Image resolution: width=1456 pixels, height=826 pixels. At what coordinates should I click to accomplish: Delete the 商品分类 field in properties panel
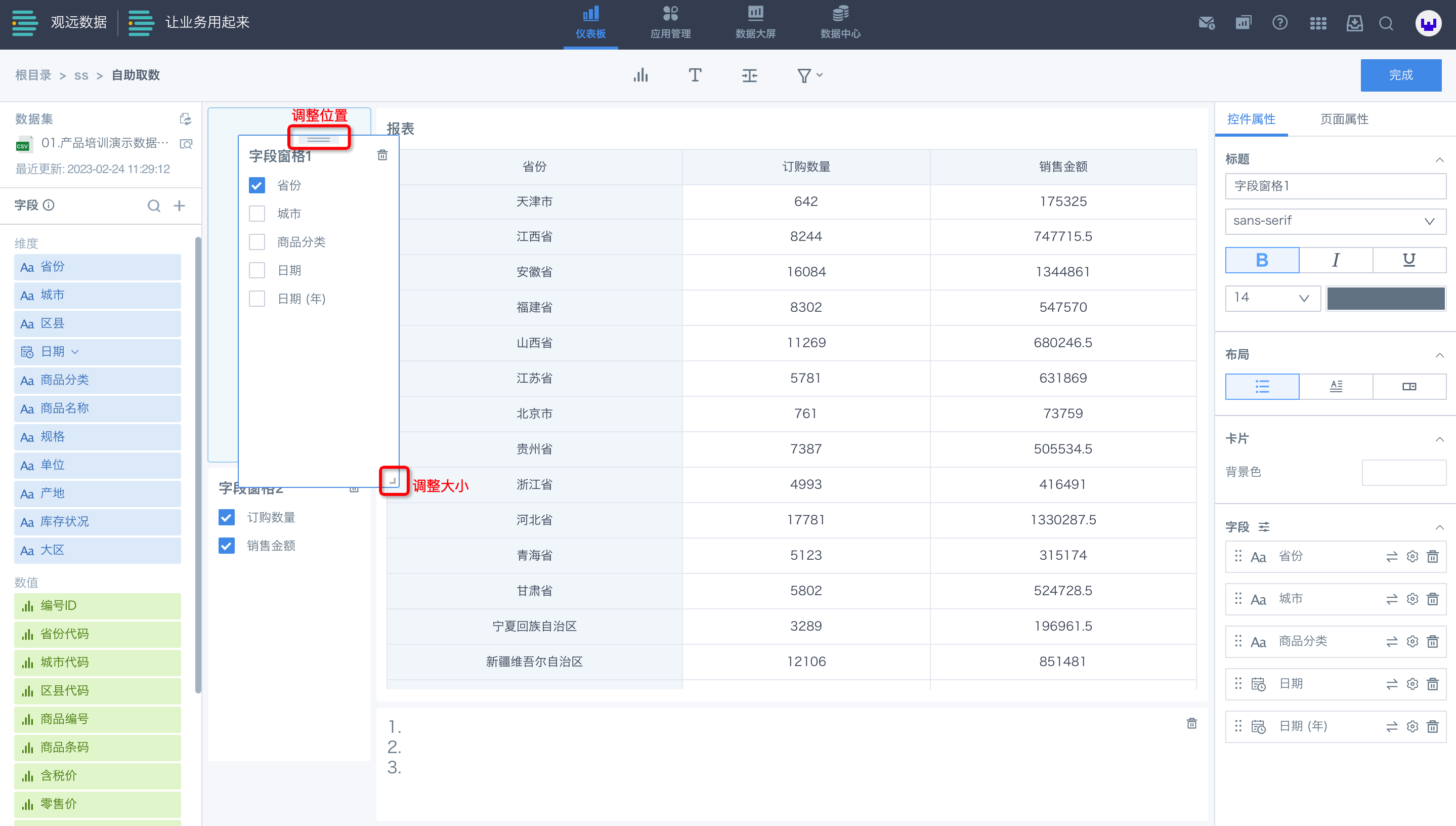(1432, 642)
